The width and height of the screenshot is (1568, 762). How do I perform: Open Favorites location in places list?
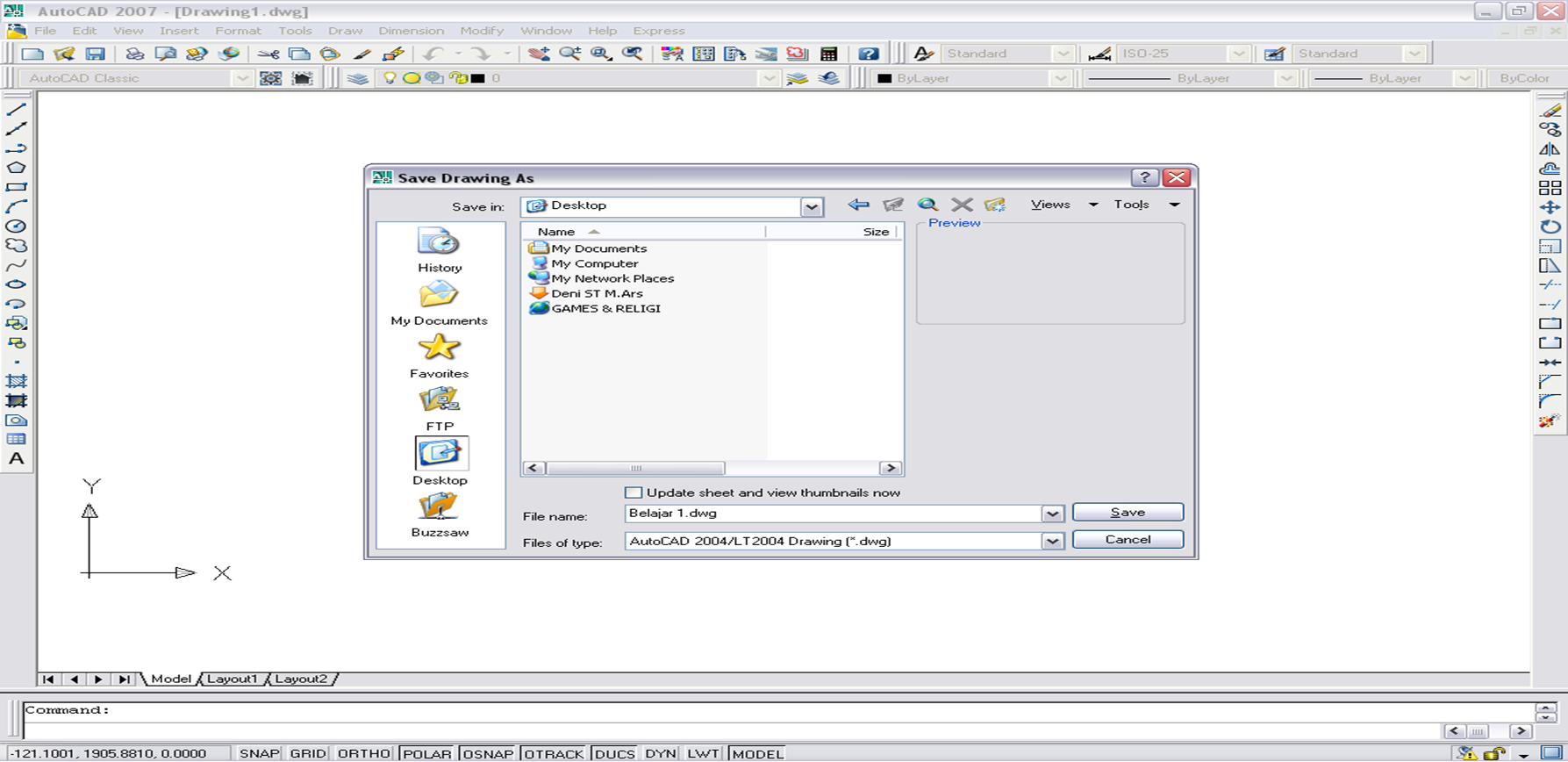[x=440, y=356]
